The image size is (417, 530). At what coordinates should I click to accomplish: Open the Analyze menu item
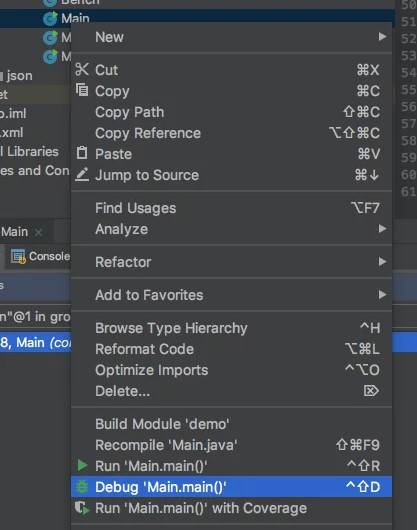click(x=231, y=229)
